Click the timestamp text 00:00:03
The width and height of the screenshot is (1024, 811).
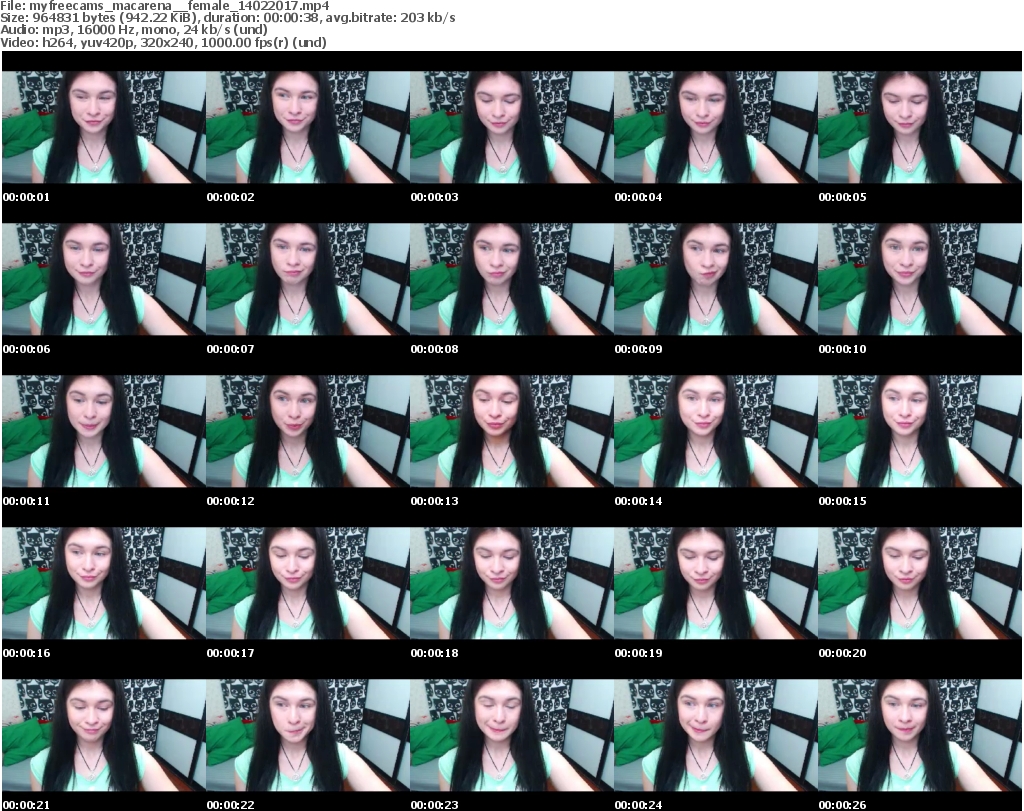(x=434, y=197)
